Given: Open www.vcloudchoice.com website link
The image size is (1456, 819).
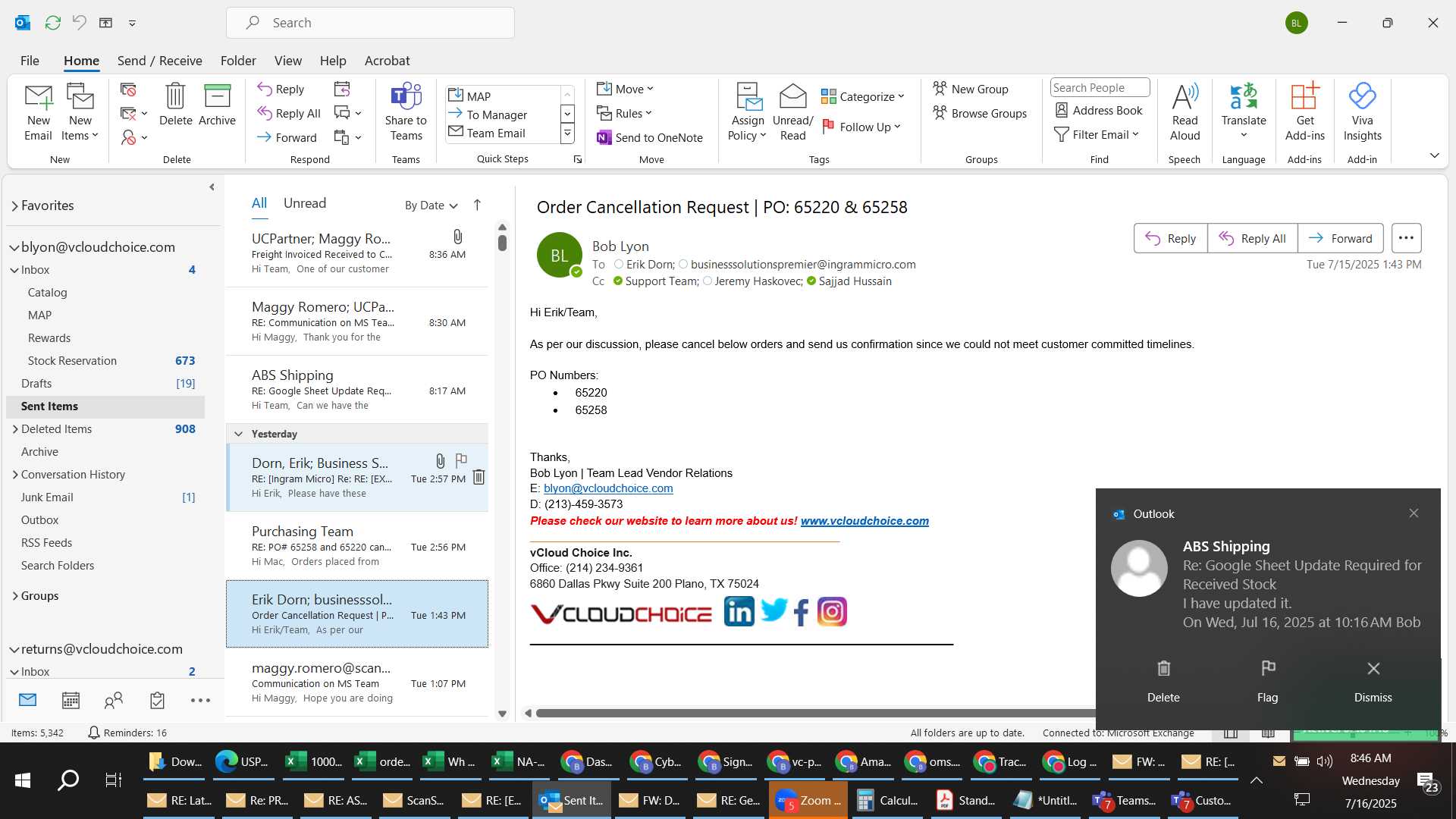Looking at the screenshot, I should 864,521.
